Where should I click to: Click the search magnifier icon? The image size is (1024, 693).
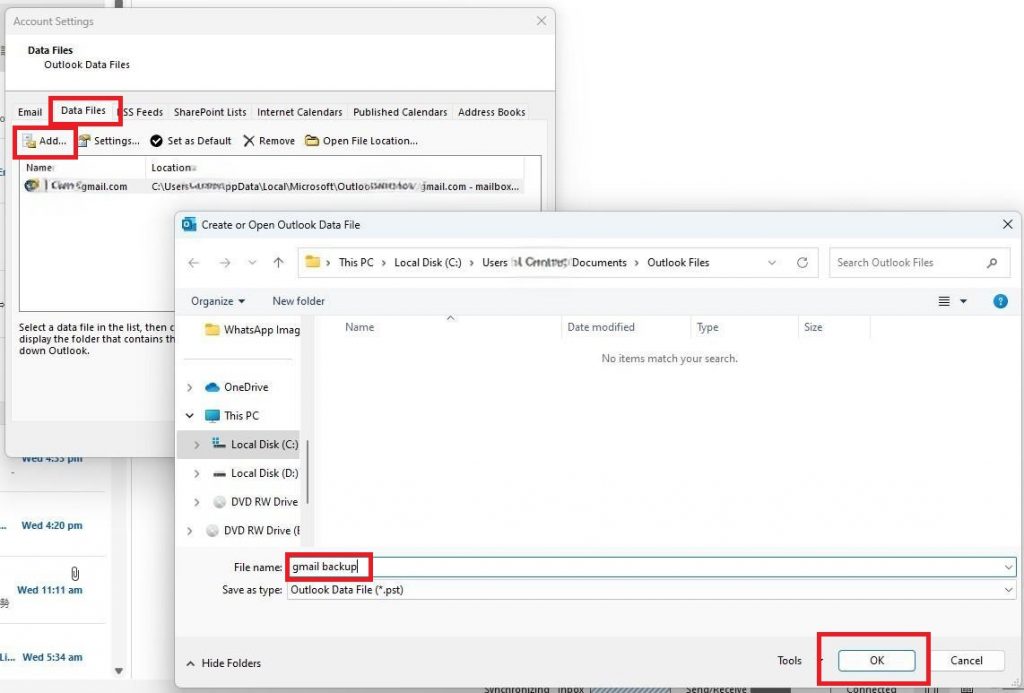992,263
